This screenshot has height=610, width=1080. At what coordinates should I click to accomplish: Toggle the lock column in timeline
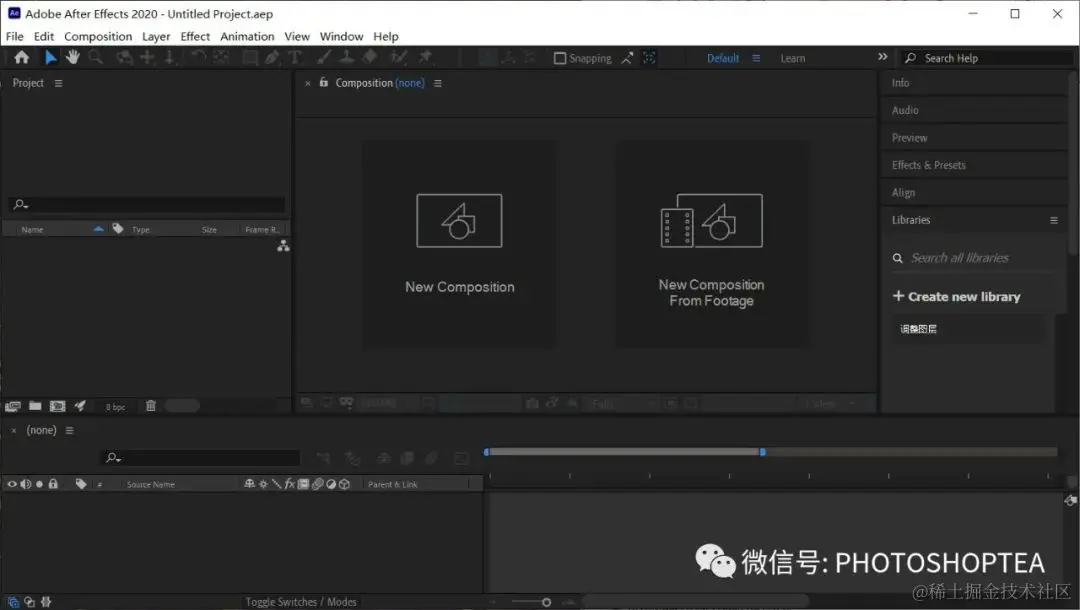[x=53, y=484]
